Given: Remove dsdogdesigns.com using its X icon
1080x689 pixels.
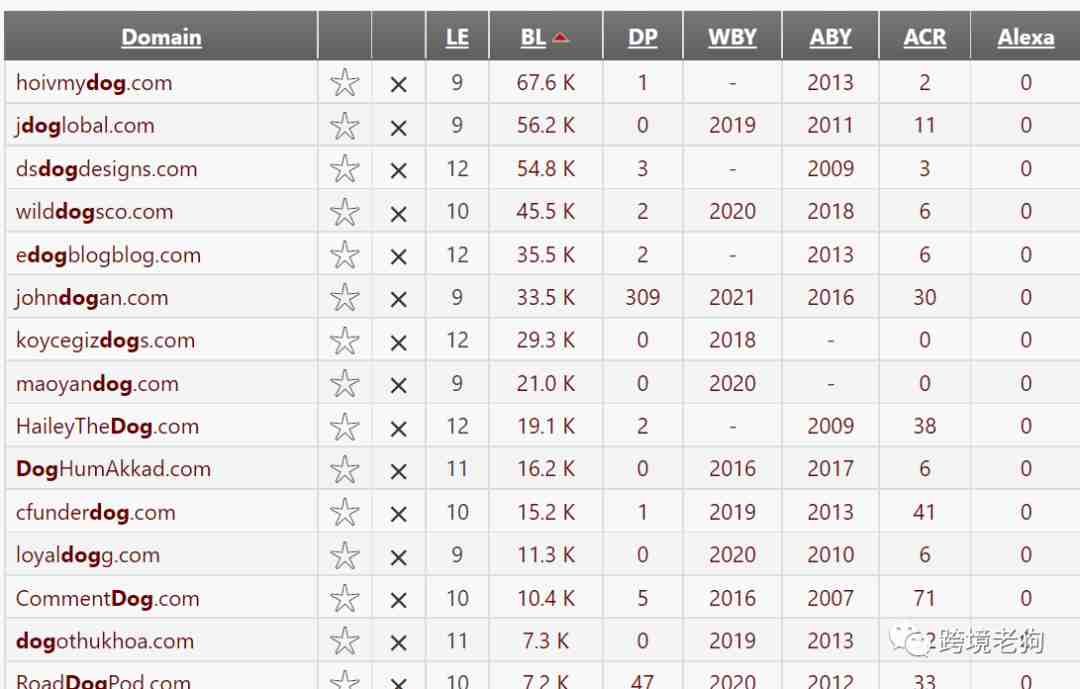Looking at the screenshot, I should (x=398, y=171).
